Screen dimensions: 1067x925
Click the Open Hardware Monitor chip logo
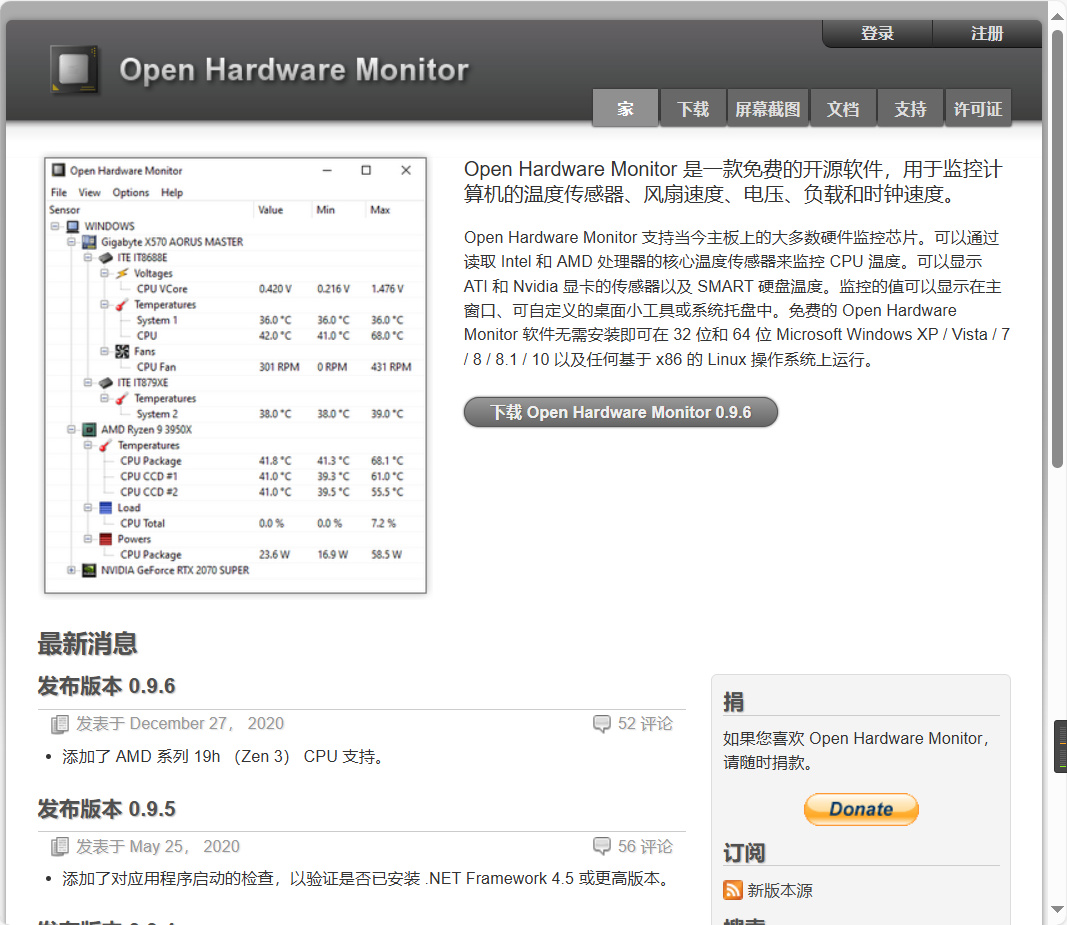(x=75, y=69)
